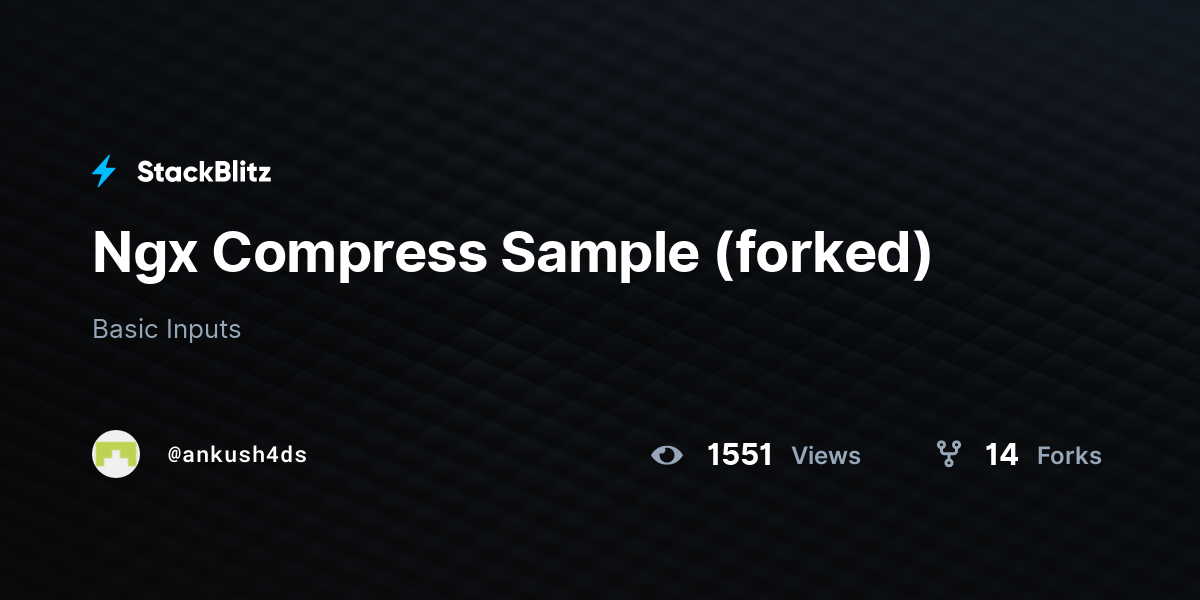Click the fork branch icon beside 14
Image resolution: width=1200 pixels, height=600 pixels.
(x=948, y=455)
